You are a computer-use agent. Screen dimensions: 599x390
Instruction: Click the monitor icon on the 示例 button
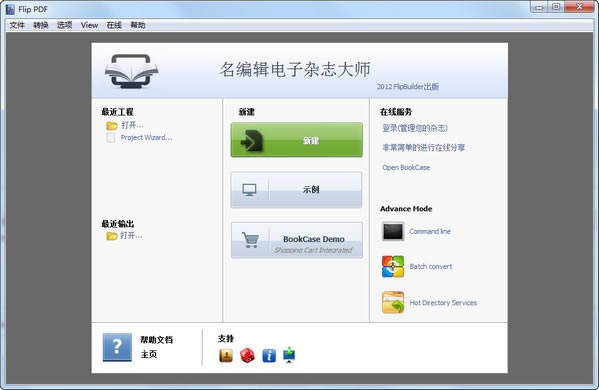click(x=249, y=190)
